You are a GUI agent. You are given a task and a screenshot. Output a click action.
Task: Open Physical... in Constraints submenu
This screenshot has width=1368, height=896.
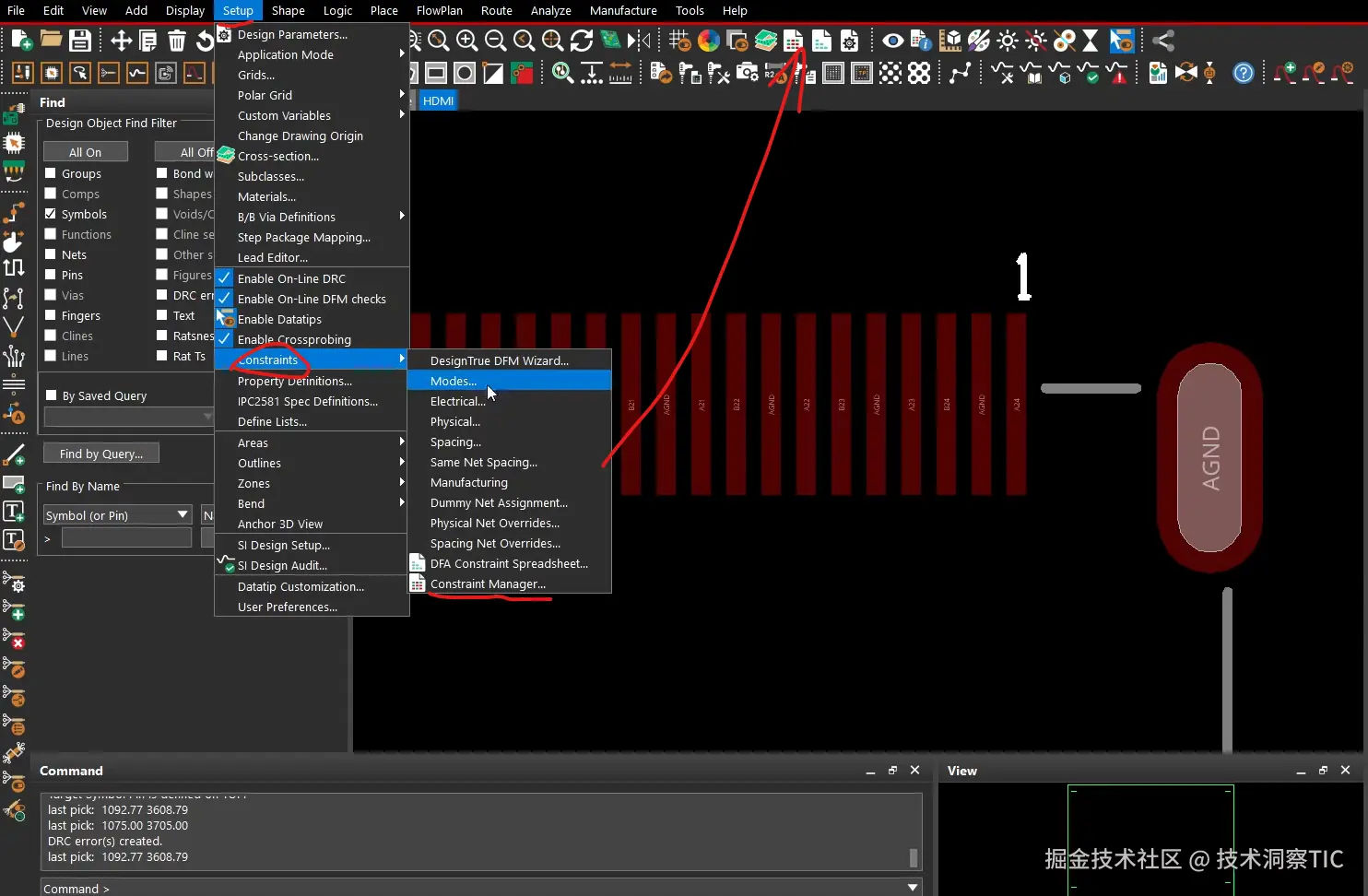[509, 421]
